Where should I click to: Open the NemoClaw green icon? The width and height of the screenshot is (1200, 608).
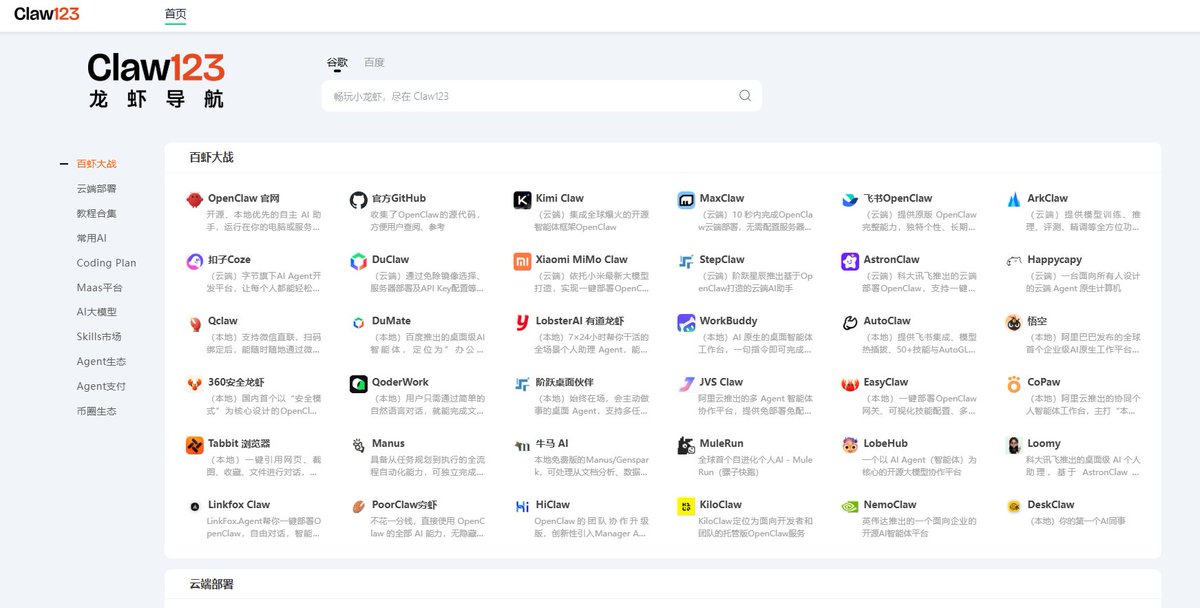pyautogui.click(x=850, y=506)
